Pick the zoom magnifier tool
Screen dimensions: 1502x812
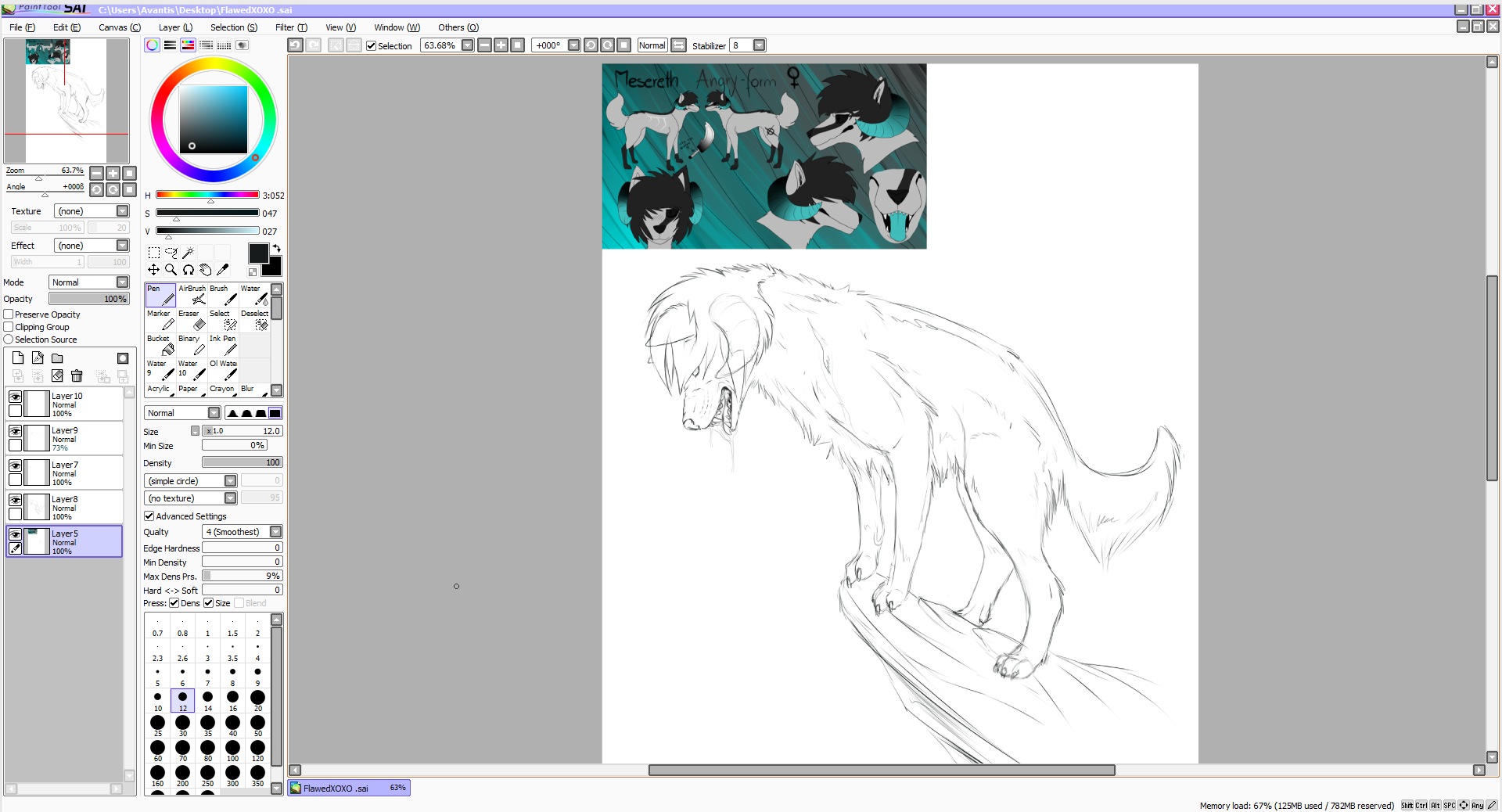[x=171, y=270]
